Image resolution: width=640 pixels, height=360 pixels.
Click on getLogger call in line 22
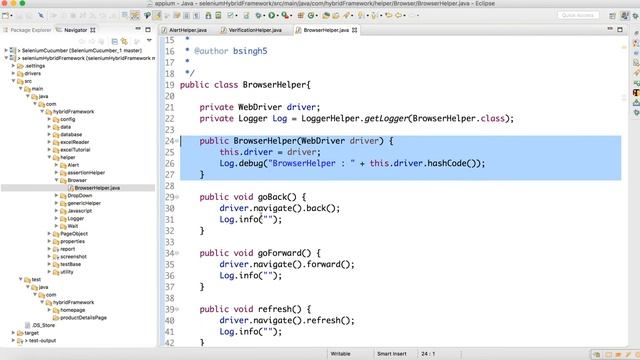(386, 119)
